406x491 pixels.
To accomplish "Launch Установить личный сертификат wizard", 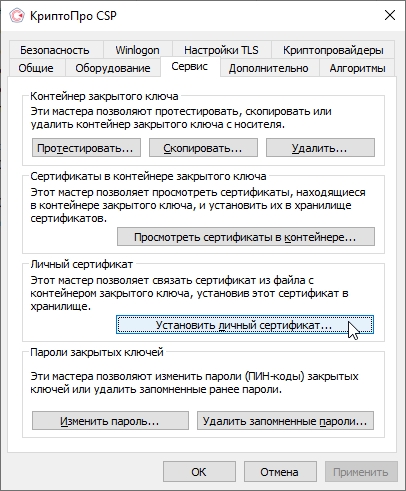I will click(x=245, y=325).
